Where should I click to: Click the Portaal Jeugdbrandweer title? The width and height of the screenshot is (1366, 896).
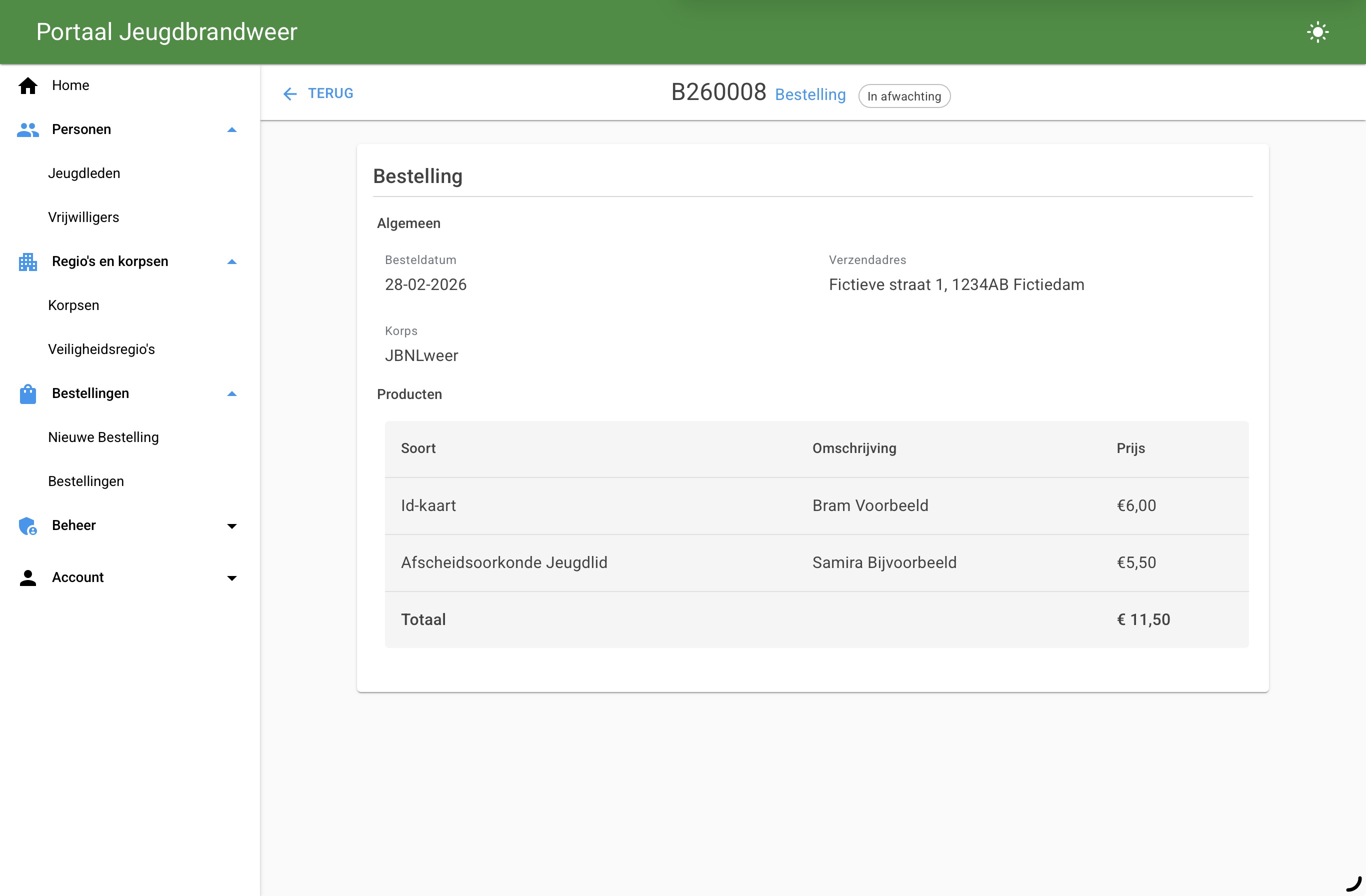[166, 31]
